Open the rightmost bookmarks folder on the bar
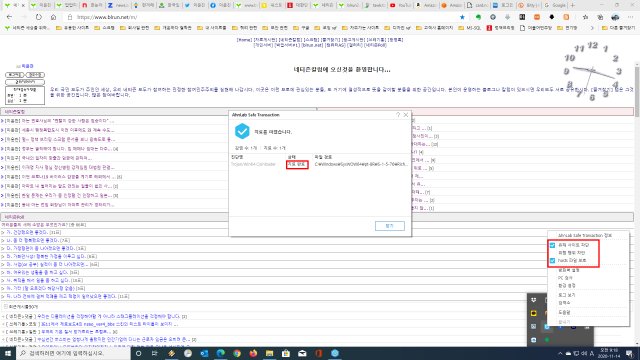 coord(618,28)
